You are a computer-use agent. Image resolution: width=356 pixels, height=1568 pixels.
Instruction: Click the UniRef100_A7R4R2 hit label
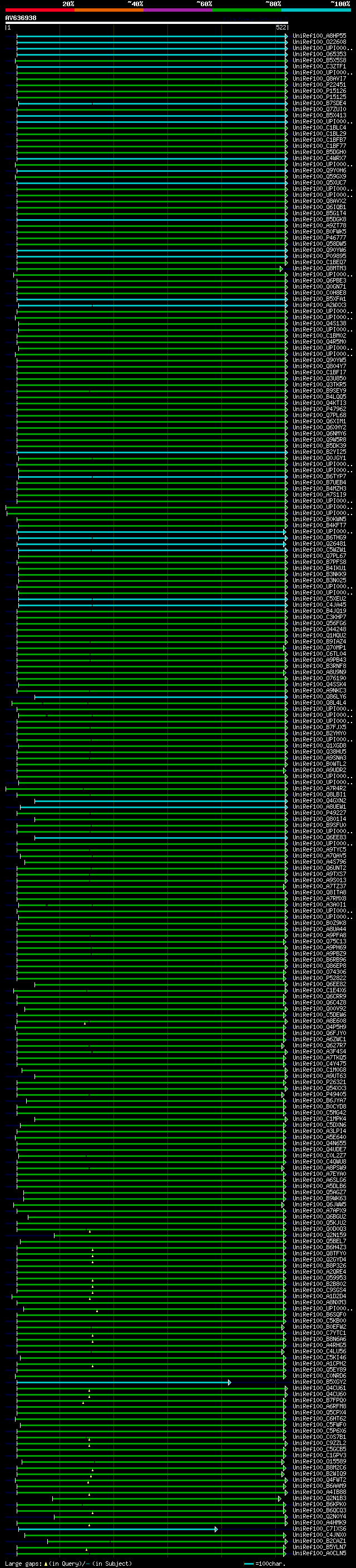319,789
